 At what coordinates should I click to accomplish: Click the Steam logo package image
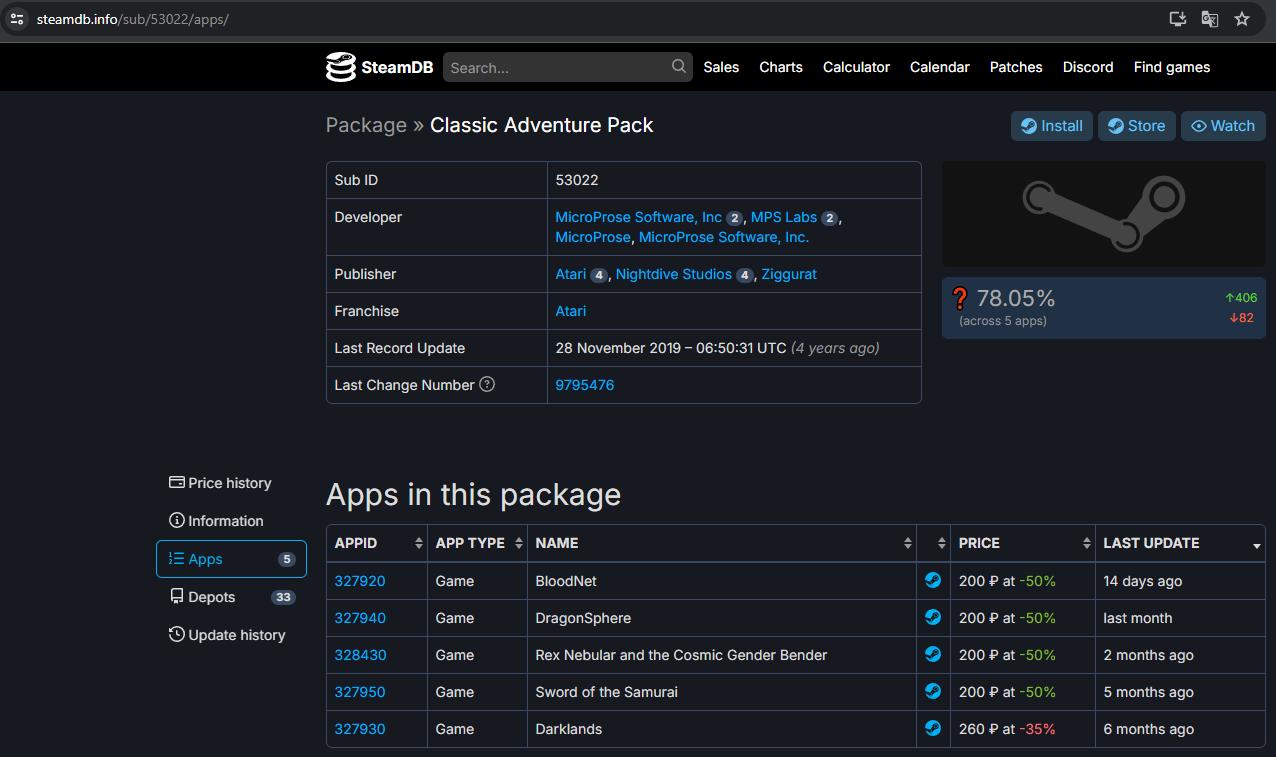point(1103,214)
